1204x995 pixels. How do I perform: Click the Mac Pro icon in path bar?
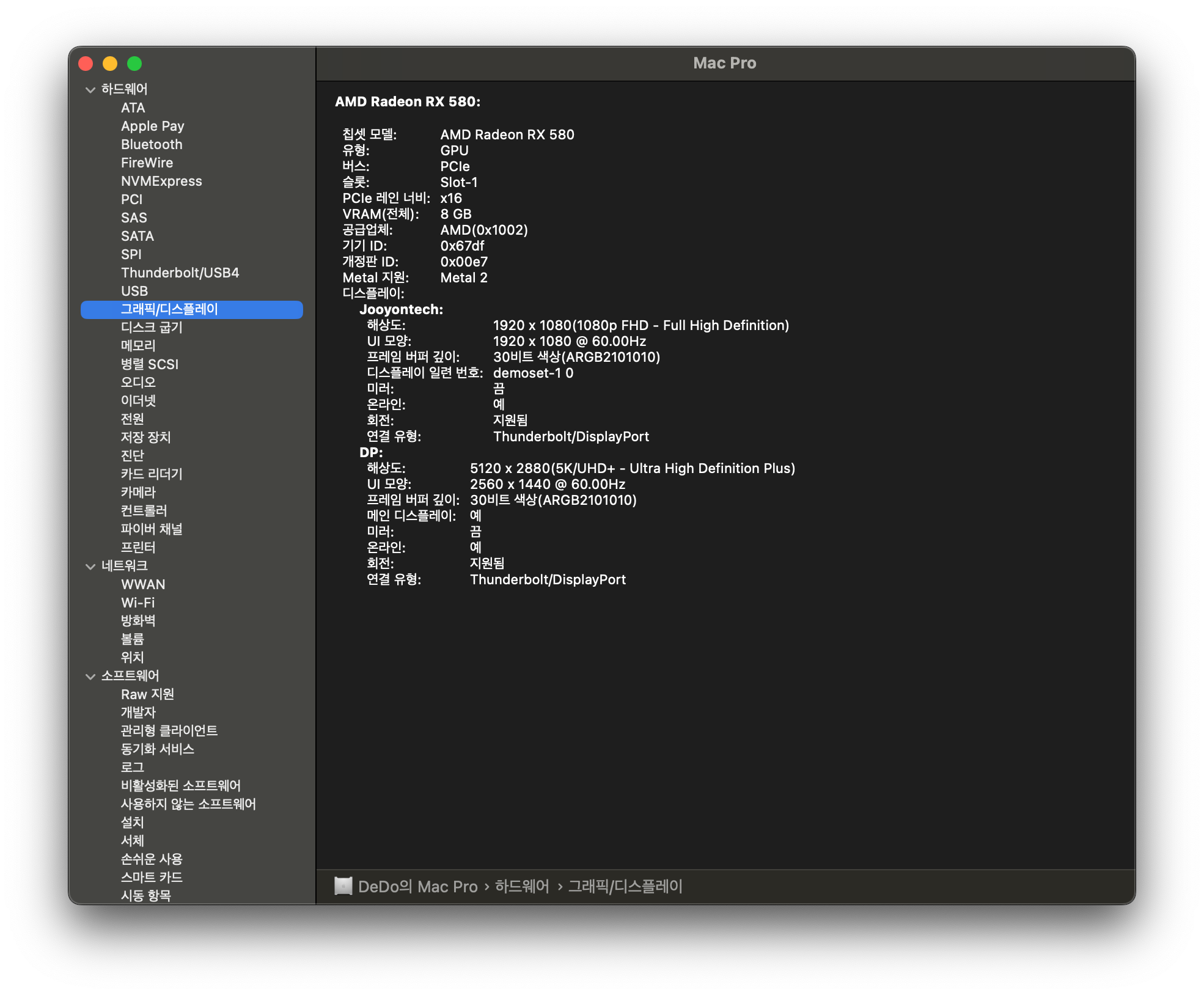pos(343,886)
